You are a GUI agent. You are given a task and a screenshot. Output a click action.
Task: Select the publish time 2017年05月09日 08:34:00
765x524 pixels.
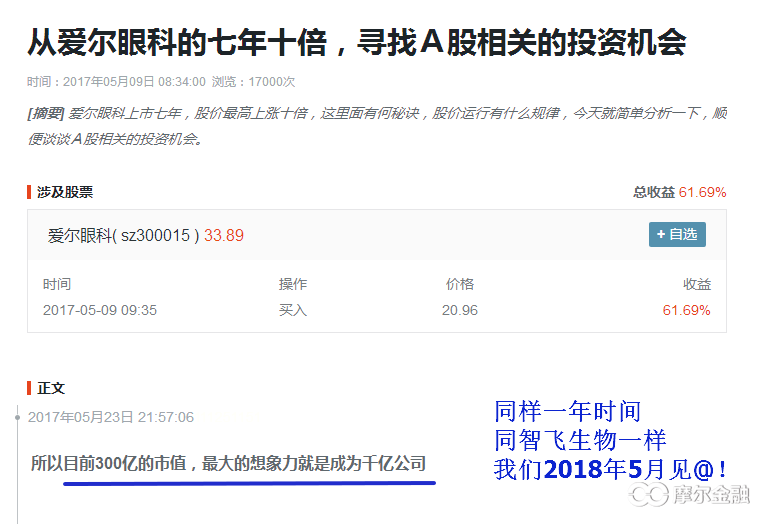tap(134, 82)
